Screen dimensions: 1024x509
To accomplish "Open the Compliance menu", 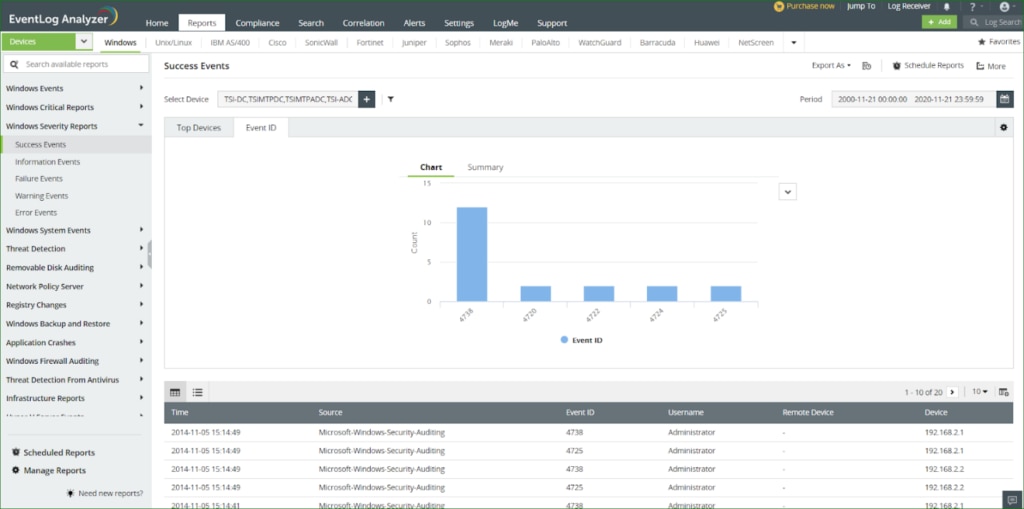I will point(257,23).
